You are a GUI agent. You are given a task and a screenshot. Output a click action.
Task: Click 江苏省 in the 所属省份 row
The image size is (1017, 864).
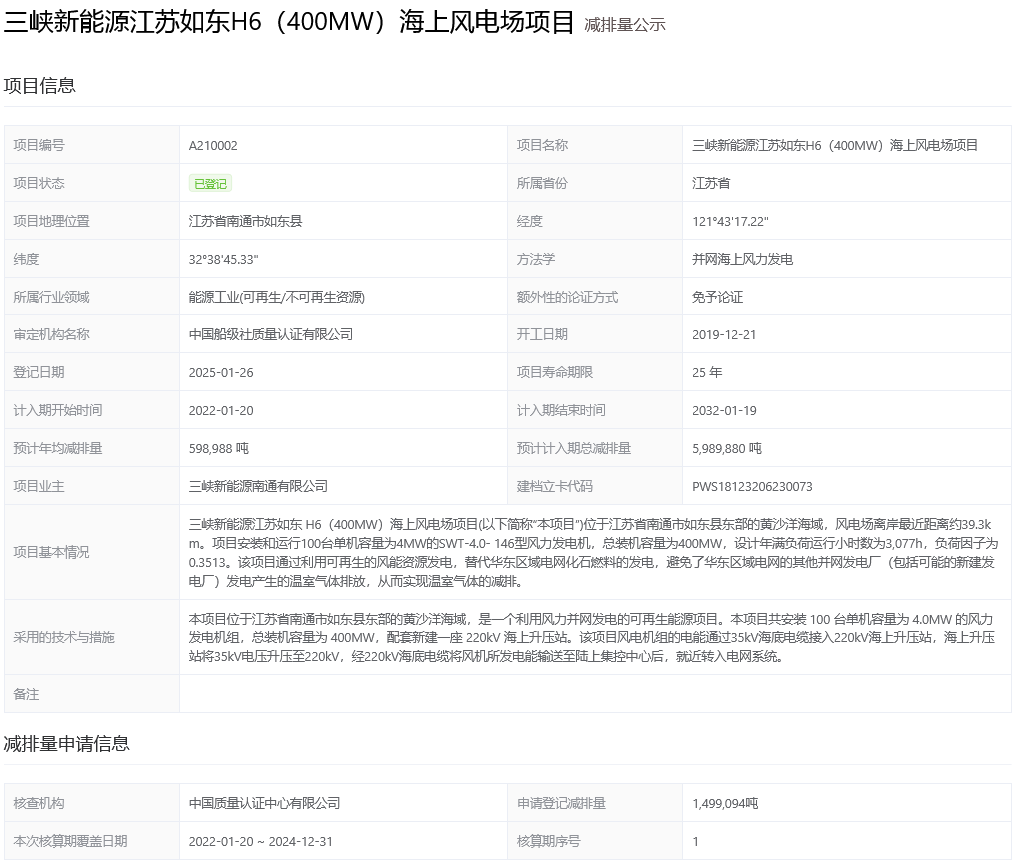(711, 184)
